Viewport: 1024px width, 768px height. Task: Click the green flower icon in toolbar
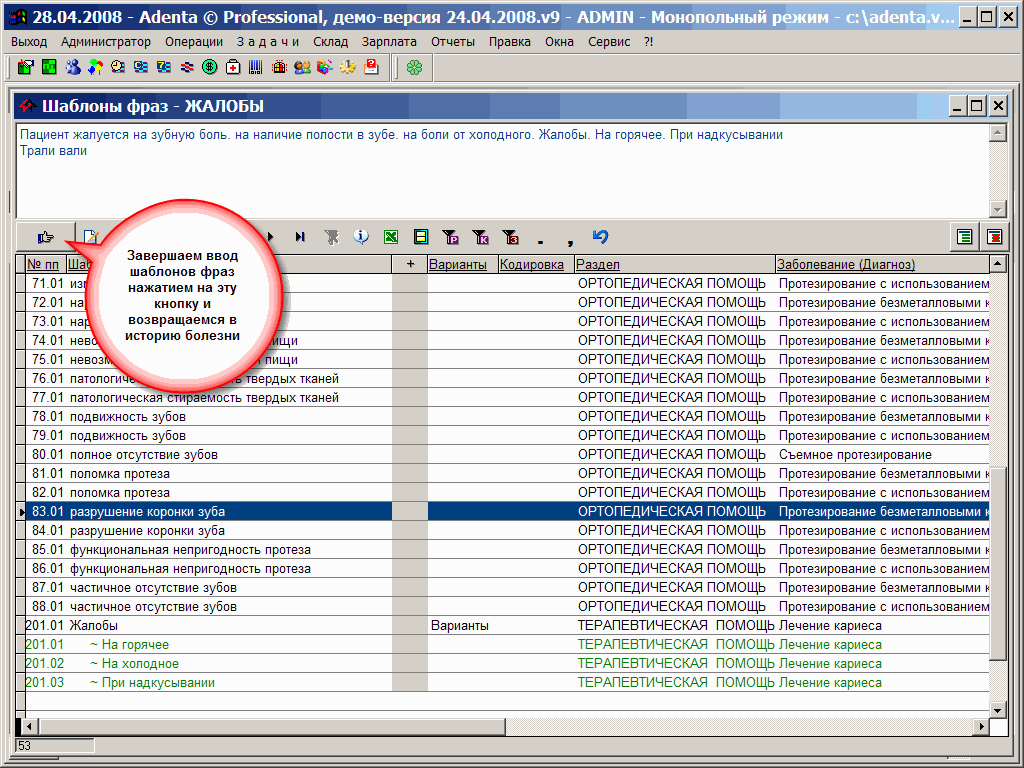coord(414,67)
